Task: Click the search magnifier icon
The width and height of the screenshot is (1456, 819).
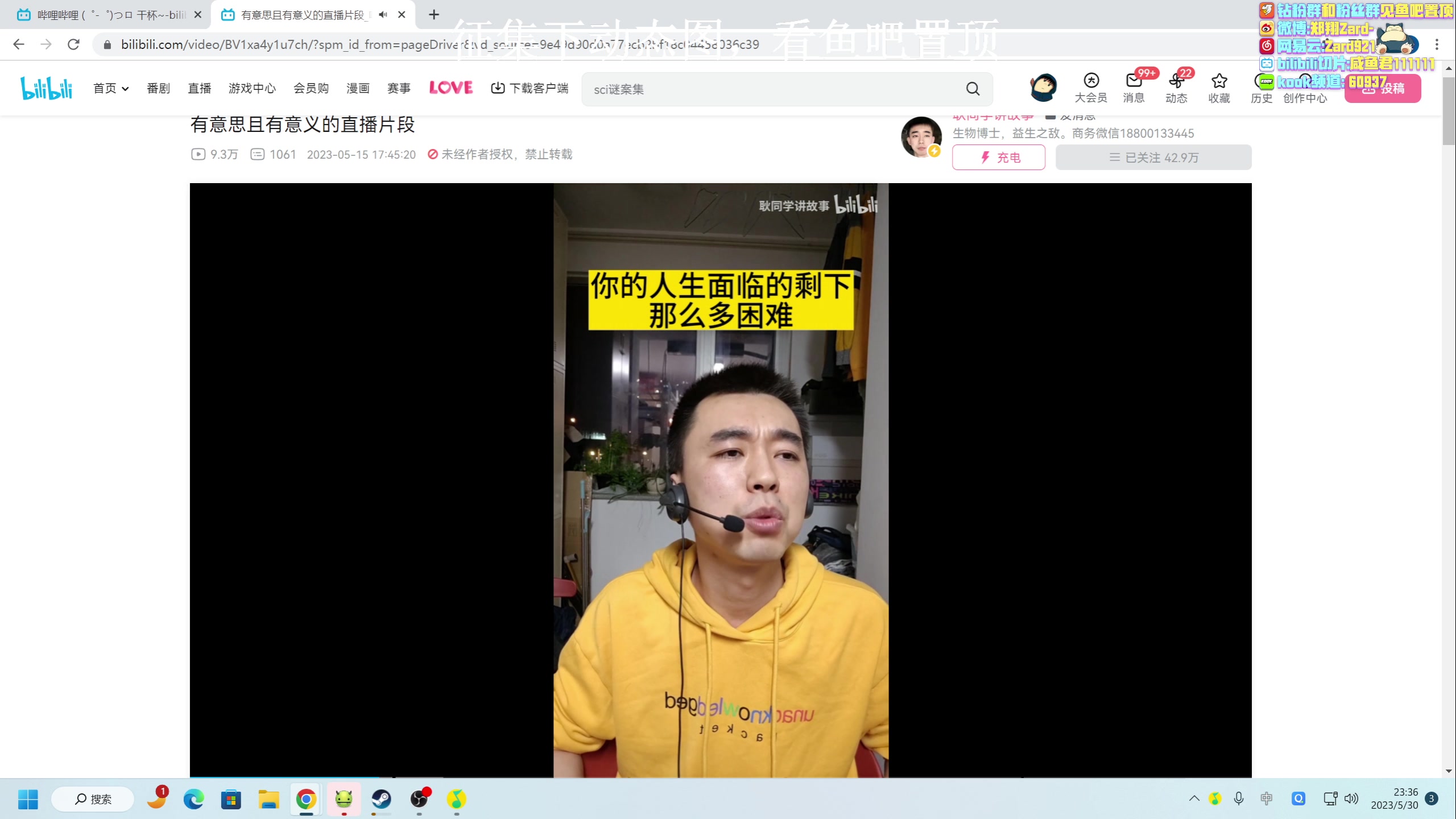Action: 973,89
